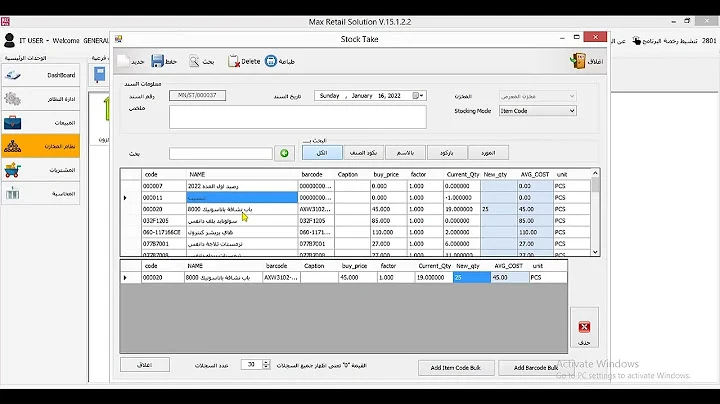This screenshot has width=720, height=404.
Task: Click the New blank document icon
Action: pyautogui.click(x=124, y=61)
